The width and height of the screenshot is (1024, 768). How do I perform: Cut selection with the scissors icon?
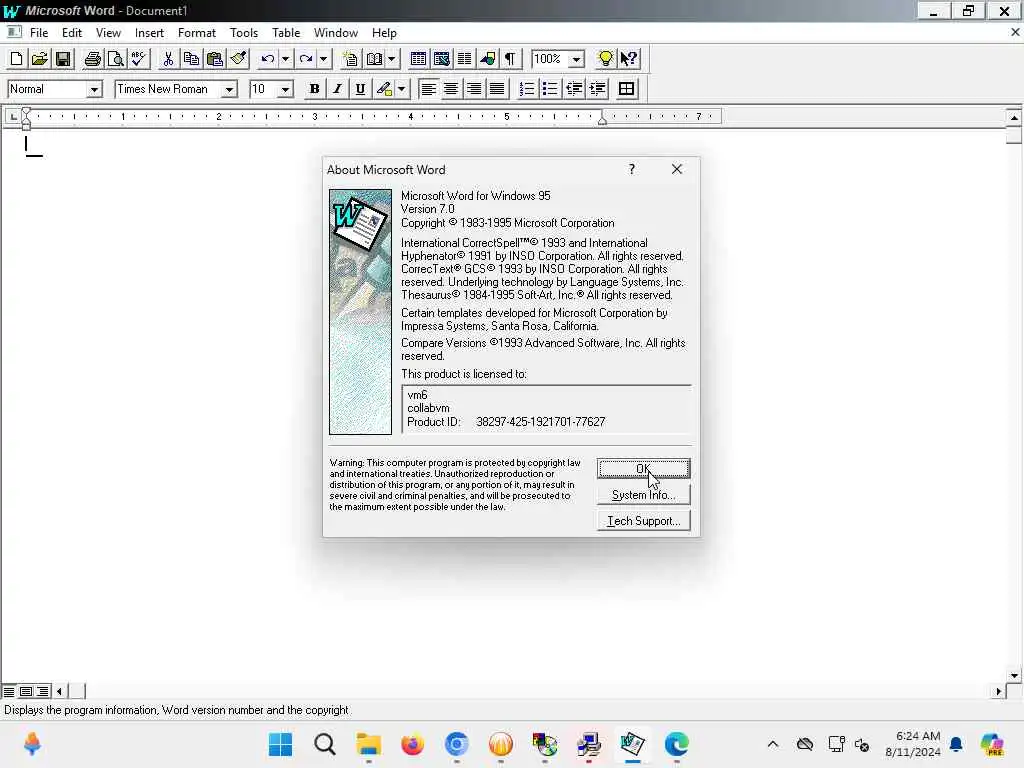point(168,59)
